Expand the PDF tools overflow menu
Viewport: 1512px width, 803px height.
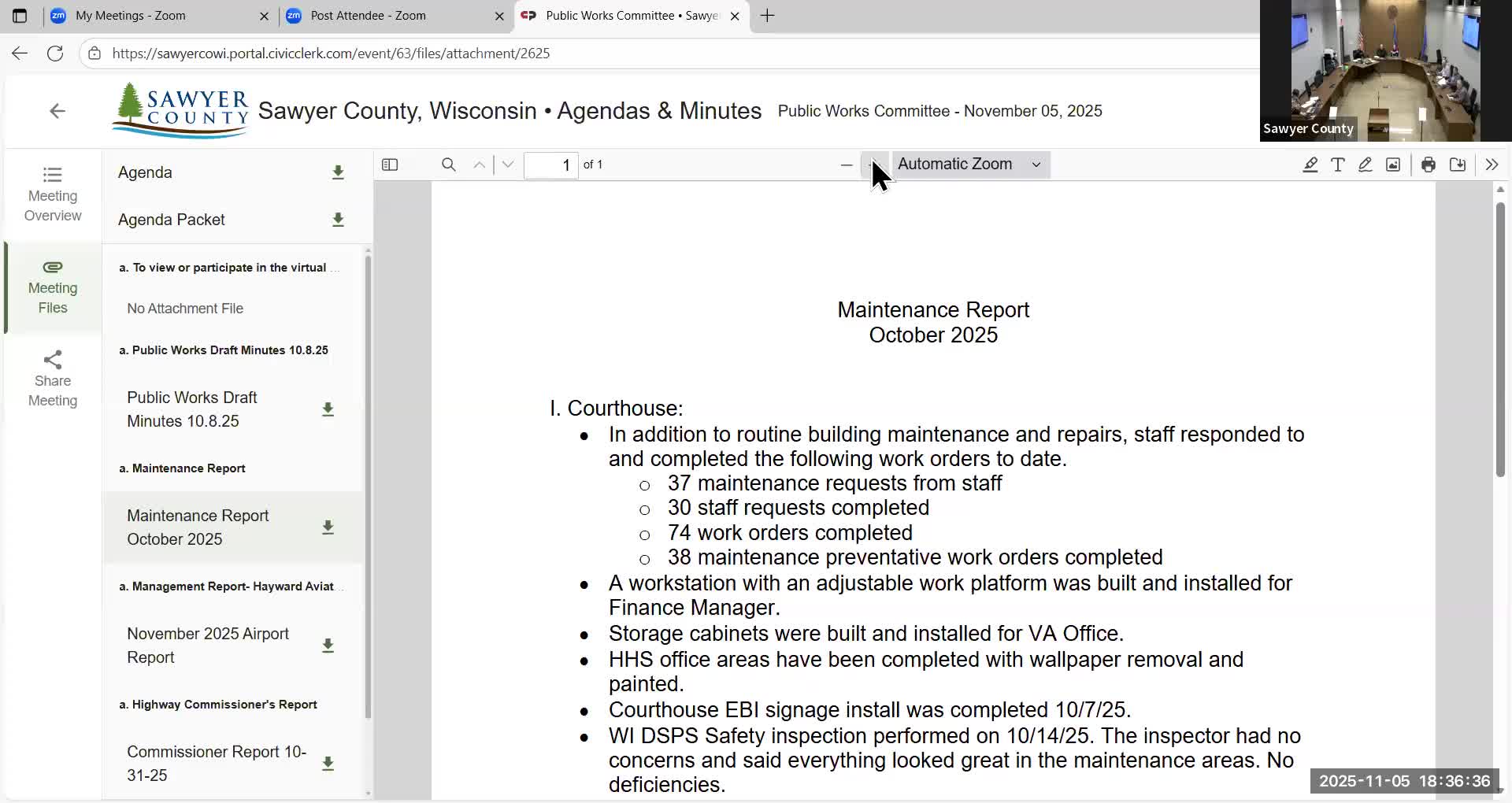tap(1492, 165)
